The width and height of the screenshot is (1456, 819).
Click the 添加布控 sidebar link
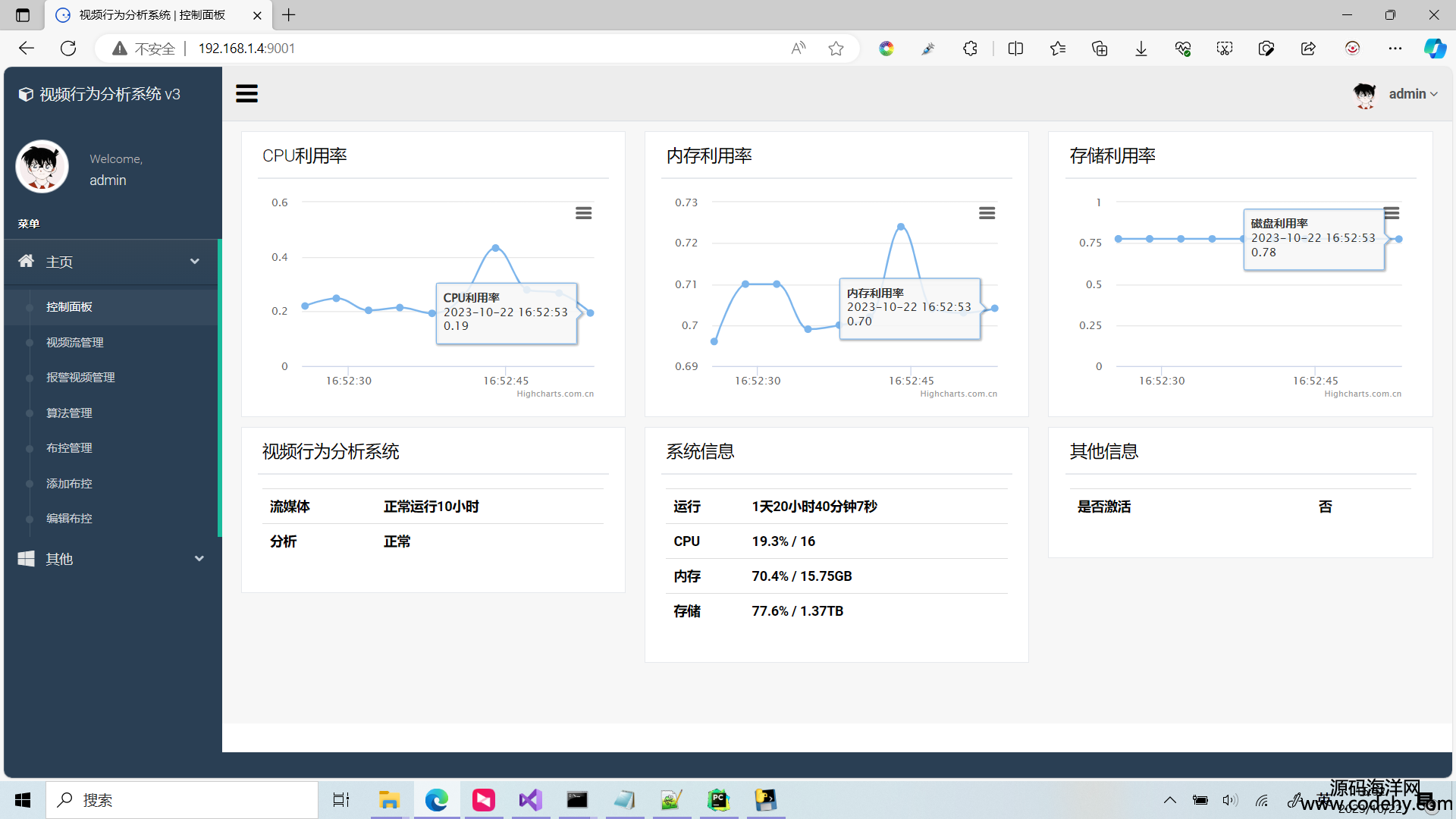(69, 484)
